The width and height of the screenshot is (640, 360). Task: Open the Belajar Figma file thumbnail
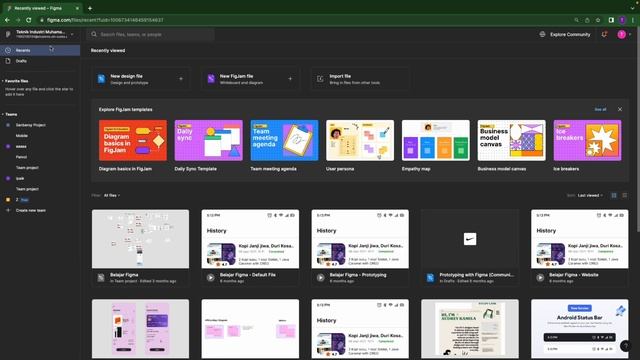[140, 239]
